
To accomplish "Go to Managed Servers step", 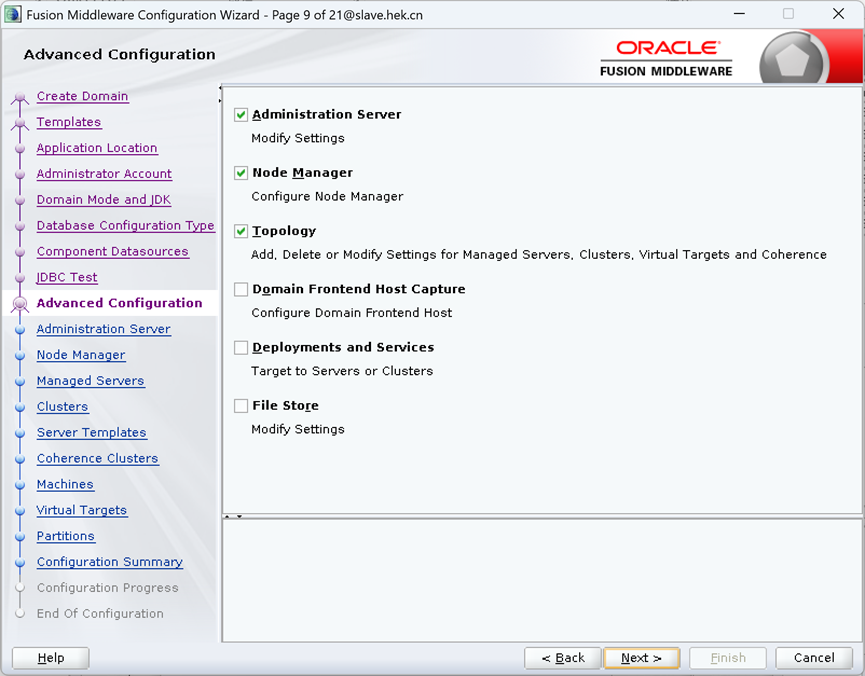I will coord(90,381).
